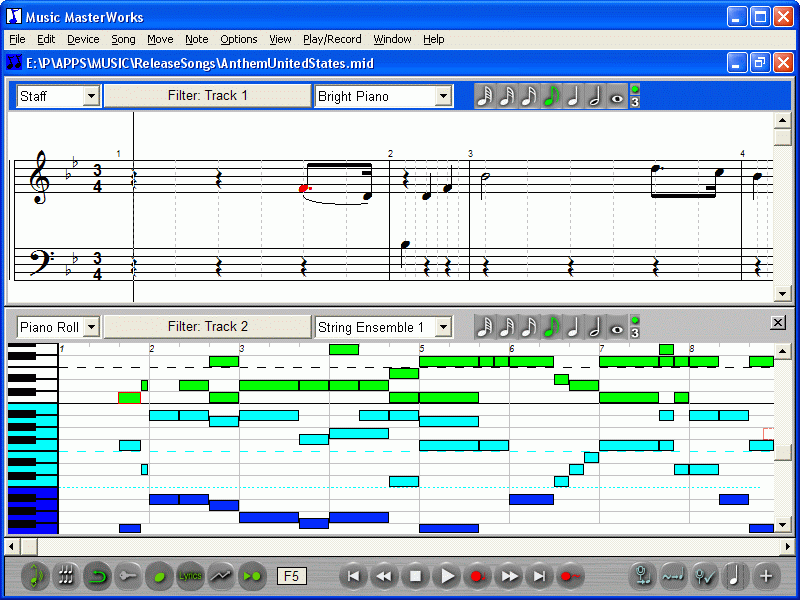
Task: Open the File menu
Action: pyautogui.click(x=17, y=39)
